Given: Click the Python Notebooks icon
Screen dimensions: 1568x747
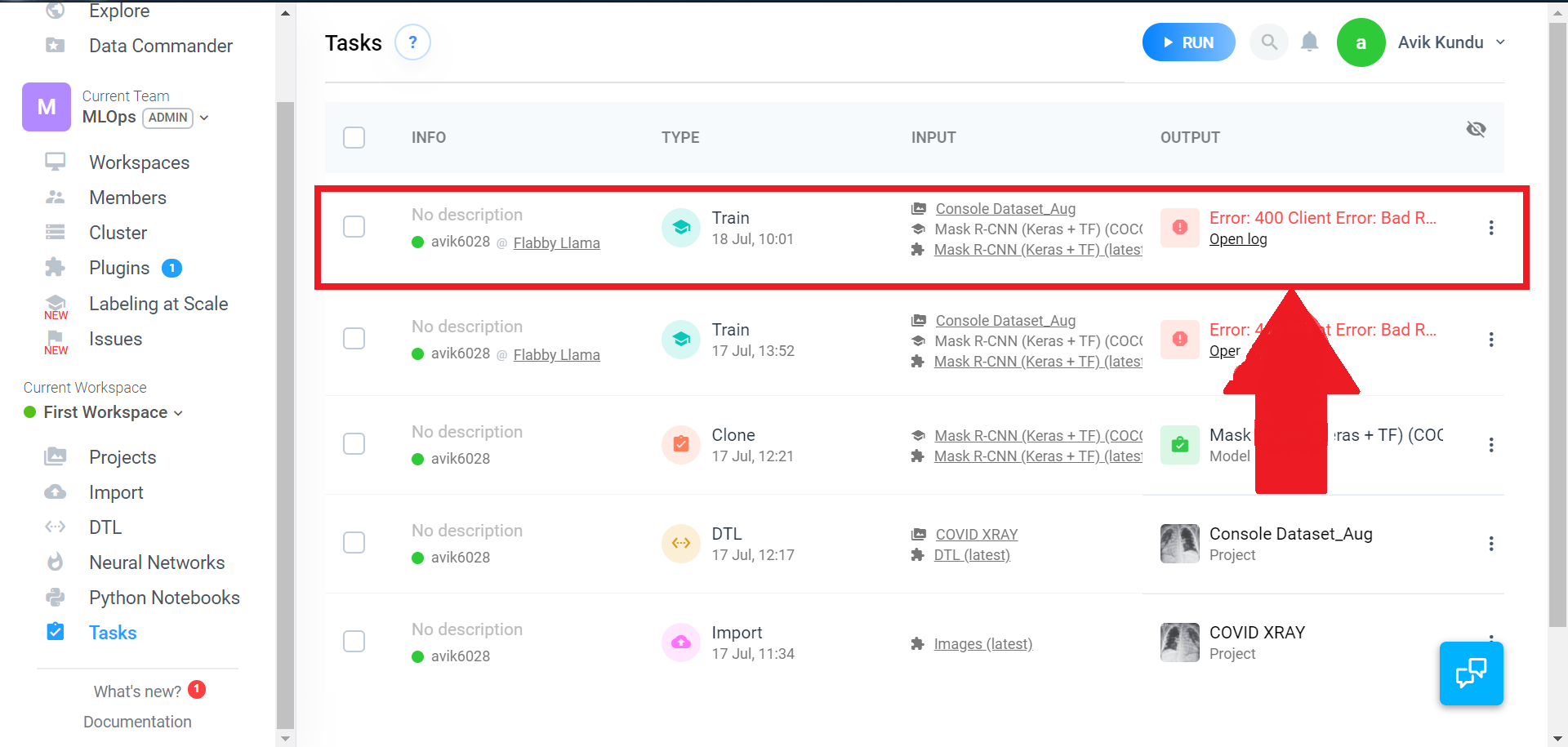Looking at the screenshot, I should coord(55,597).
